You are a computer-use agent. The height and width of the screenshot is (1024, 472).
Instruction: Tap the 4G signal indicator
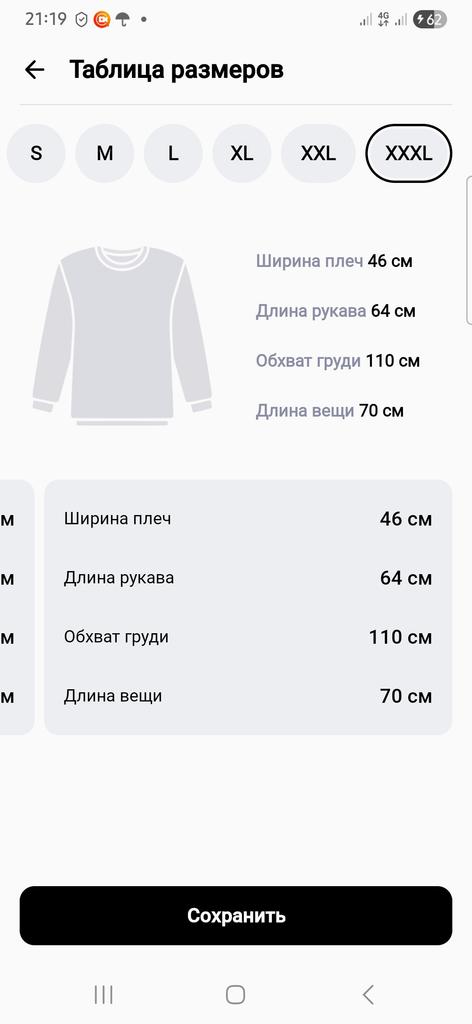pos(383,20)
